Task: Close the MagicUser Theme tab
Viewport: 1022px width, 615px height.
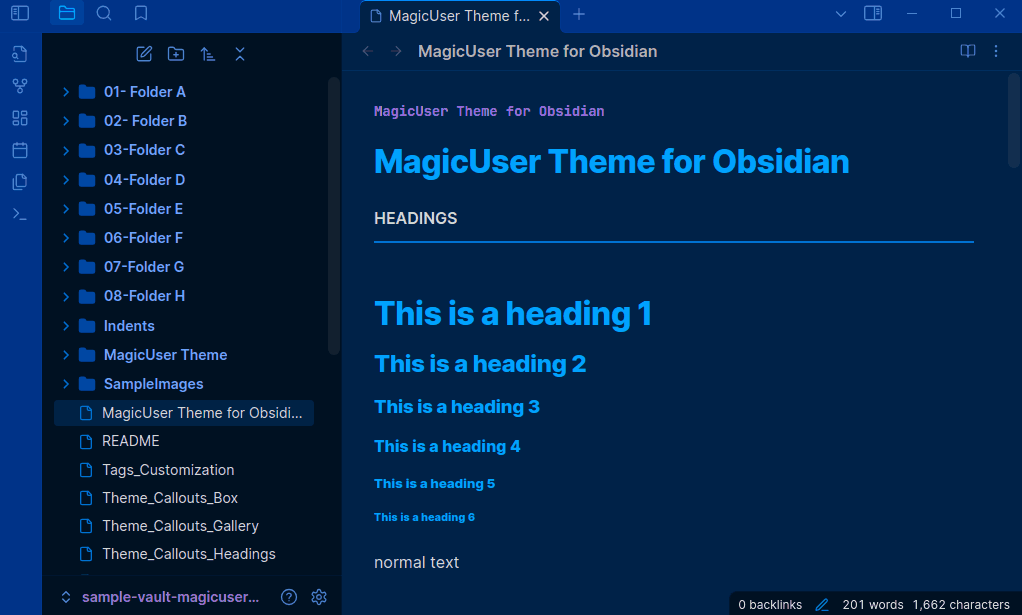Action: 544,16
